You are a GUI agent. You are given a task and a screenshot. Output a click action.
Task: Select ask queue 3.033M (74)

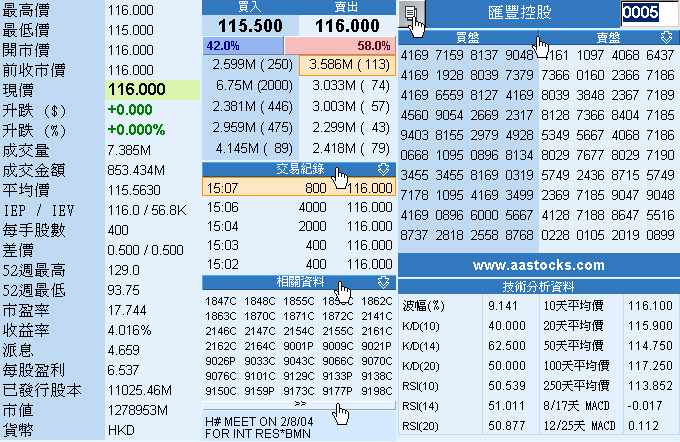(351, 85)
